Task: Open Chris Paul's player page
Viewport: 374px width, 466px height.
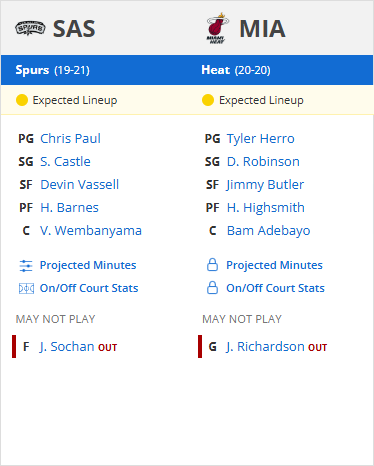Action: click(70, 139)
